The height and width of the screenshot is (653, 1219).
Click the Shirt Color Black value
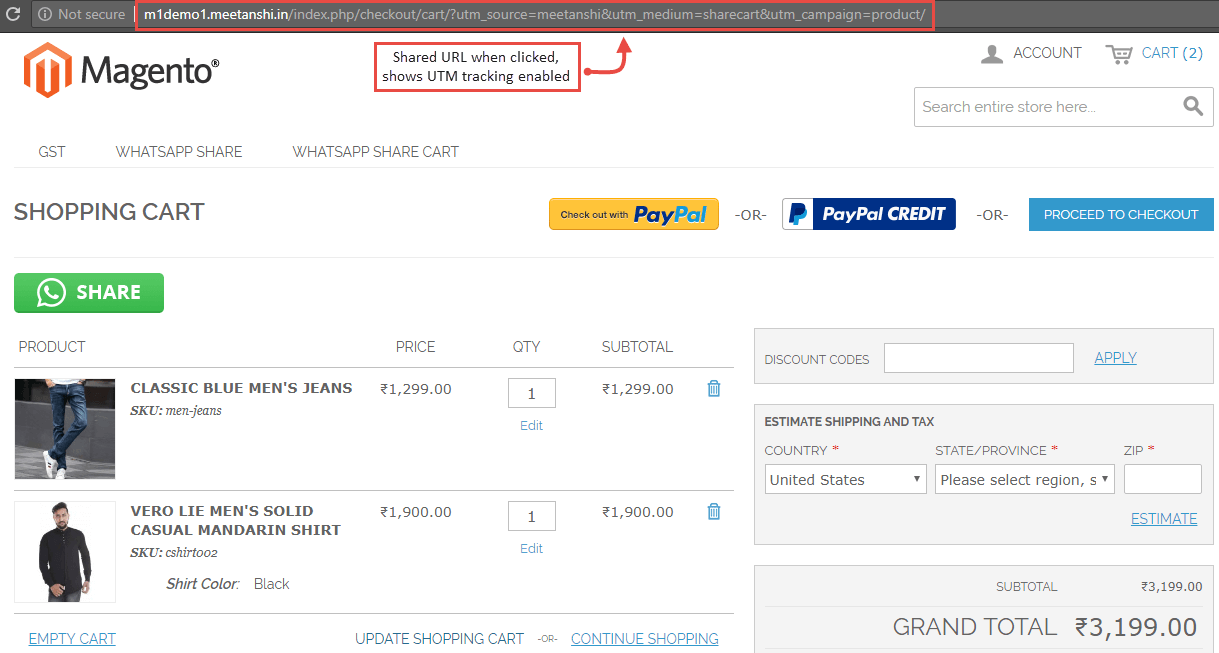tap(271, 584)
